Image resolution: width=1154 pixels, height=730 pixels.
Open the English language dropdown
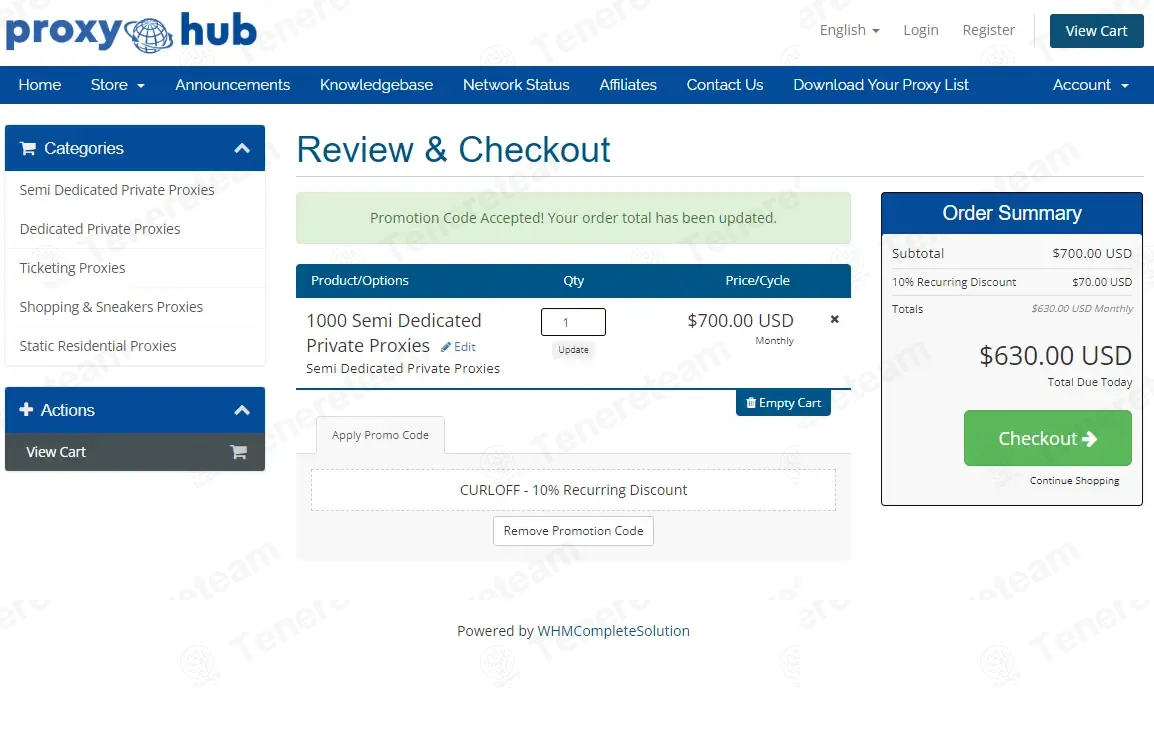(849, 30)
